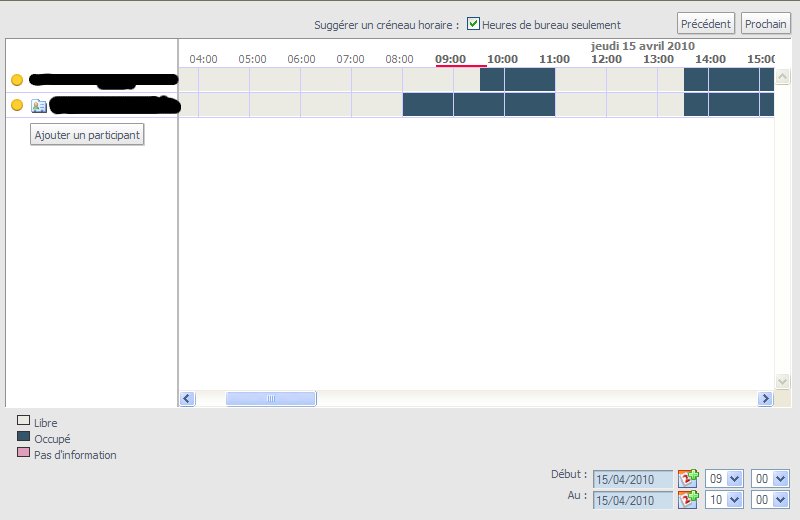Click the Début date input field
Viewport: 800px width, 520px height.
click(x=633, y=479)
